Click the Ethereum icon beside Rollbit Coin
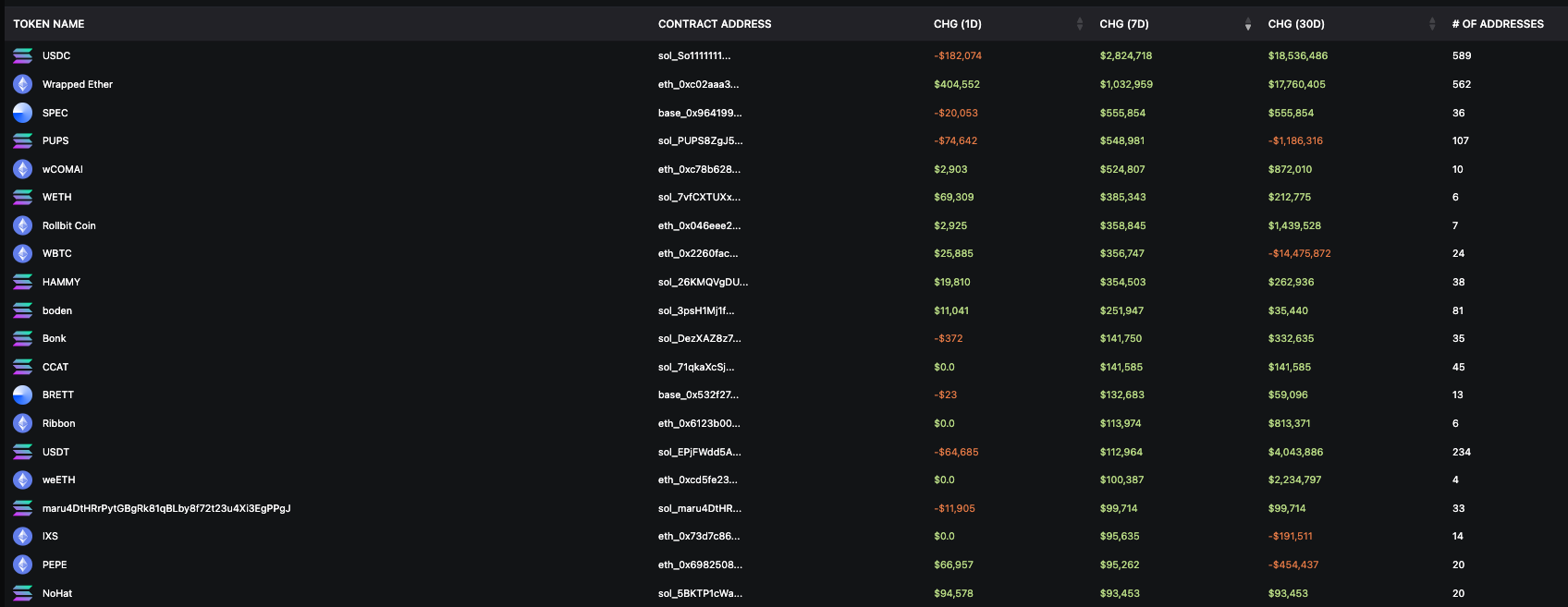This screenshot has width=1568, height=607. click(23, 225)
